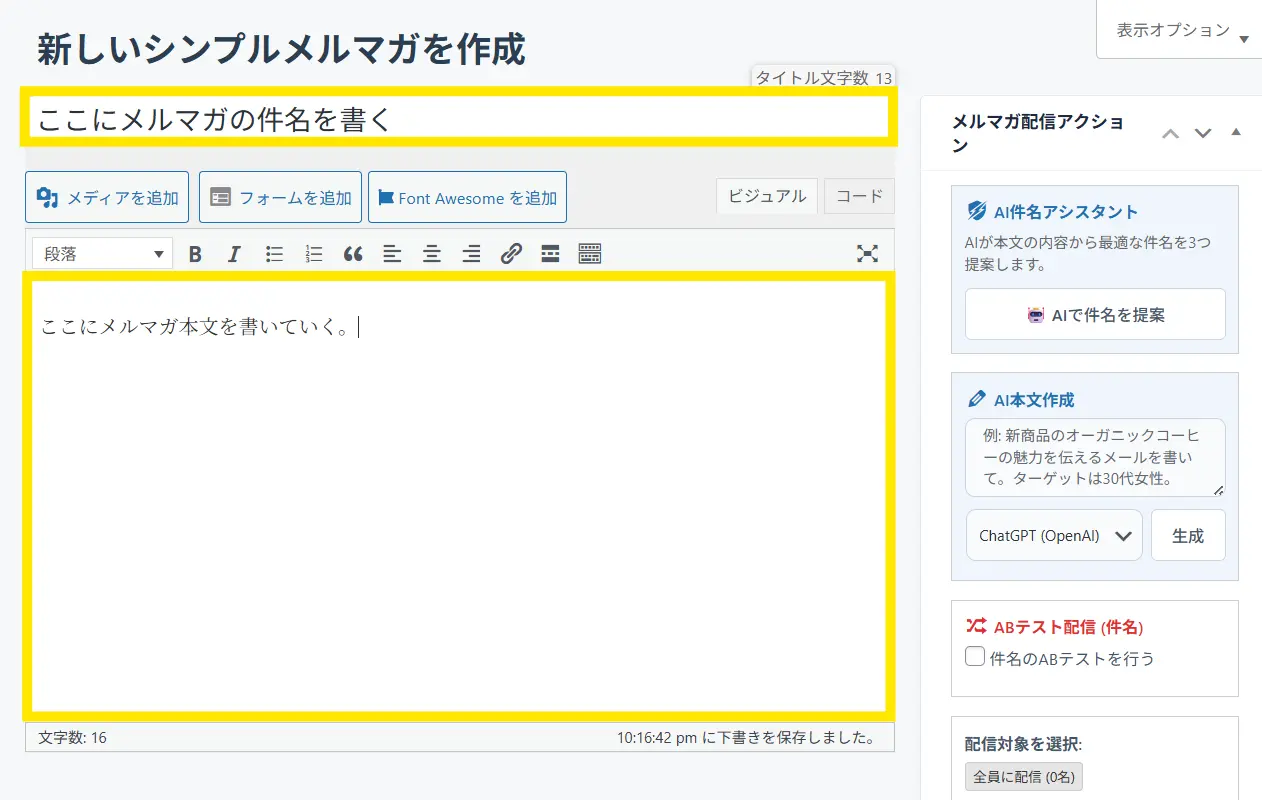Switch to the コード editor tab
This screenshot has width=1262, height=800.
[859, 196]
